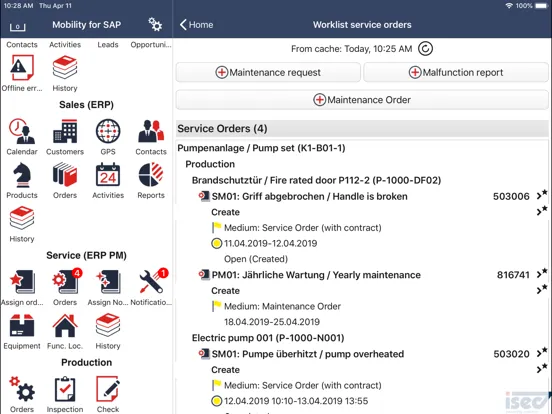Launch the GPS globe icon
Viewport: 552px width, 414px height.
[108, 131]
